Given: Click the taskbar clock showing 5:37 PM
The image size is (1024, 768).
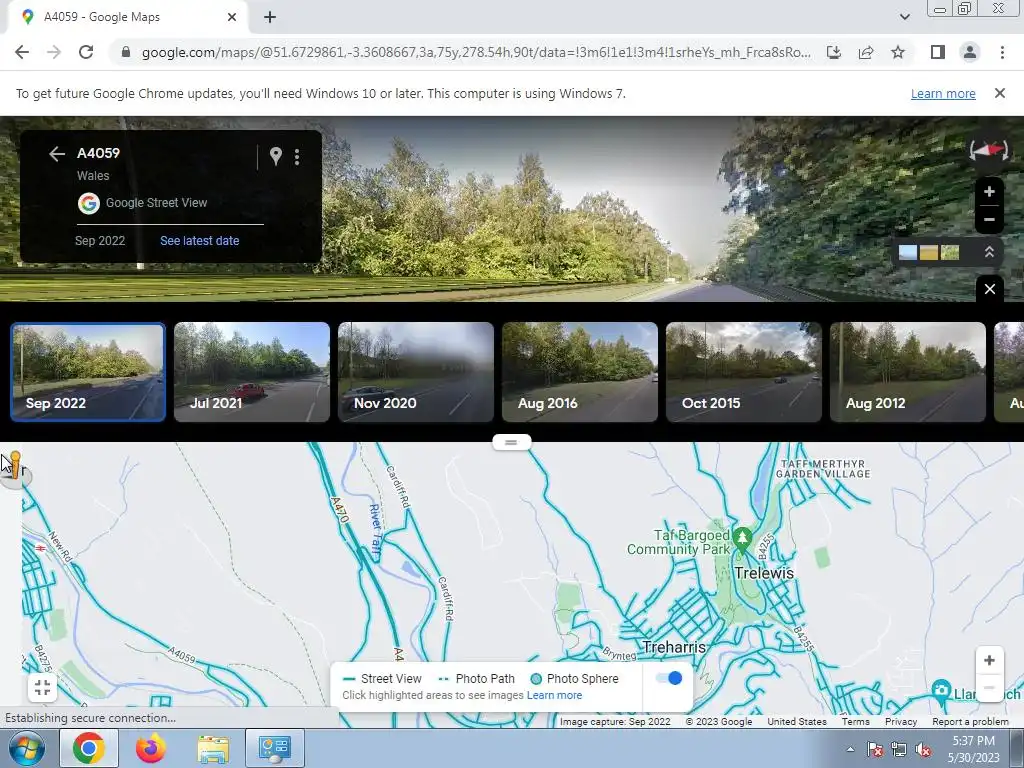Looking at the screenshot, I should (x=973, y=749).
